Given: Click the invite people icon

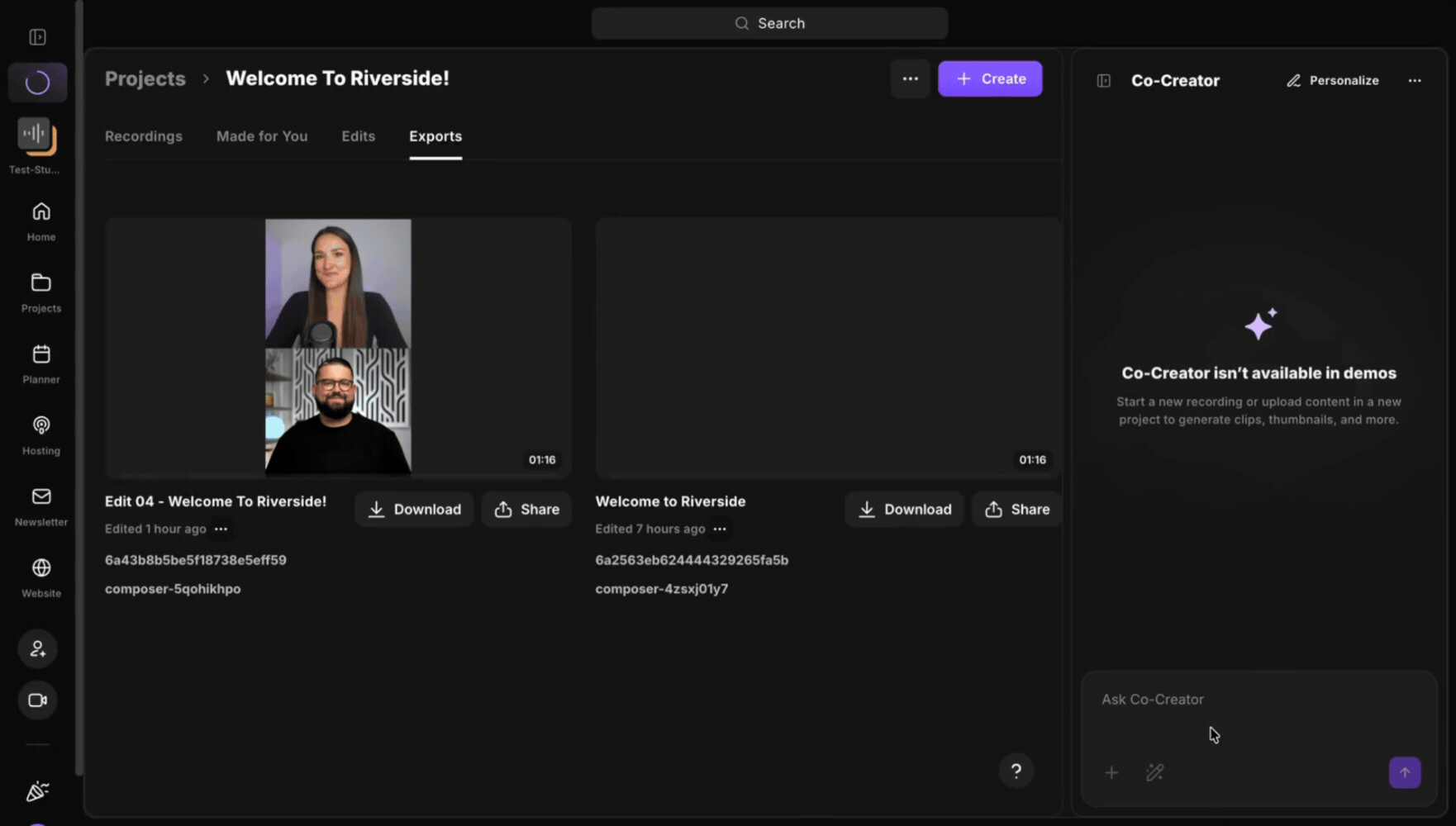Looking at the screenshot, I should pos(37,649).
